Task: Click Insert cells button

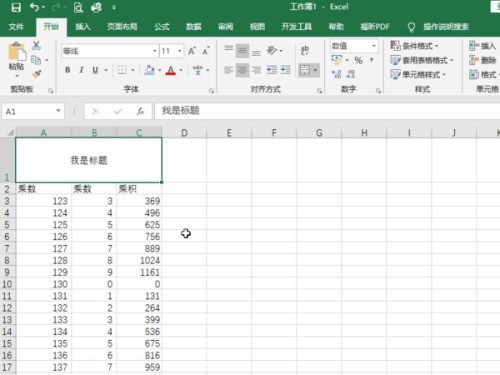Action: click(x=482, y=46)
